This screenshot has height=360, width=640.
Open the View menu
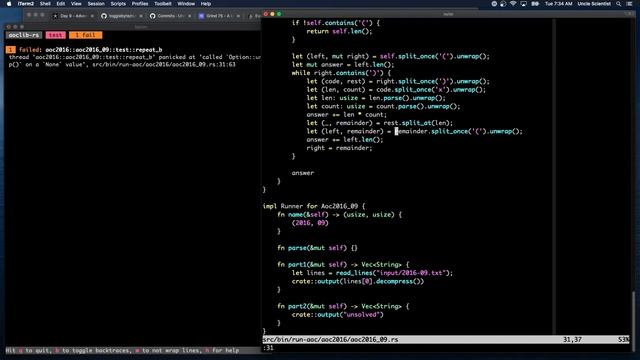pyautogui.click(x=76, y=4)
